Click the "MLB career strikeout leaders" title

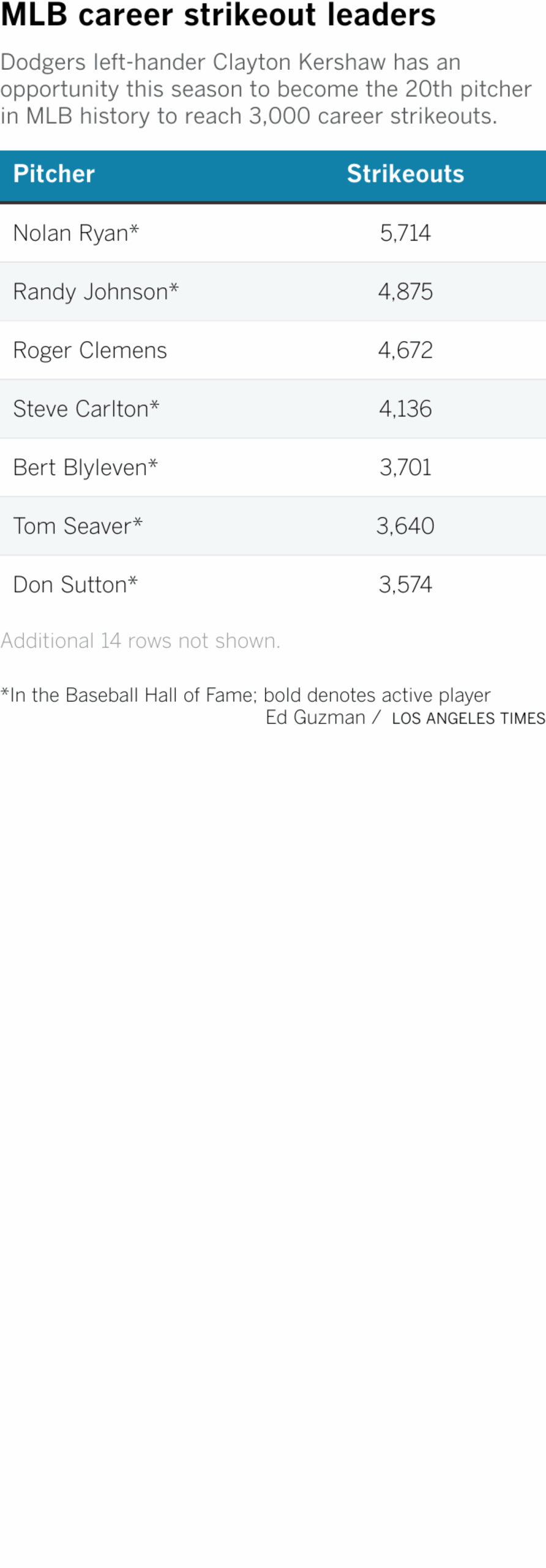click(x=218, y=15)
